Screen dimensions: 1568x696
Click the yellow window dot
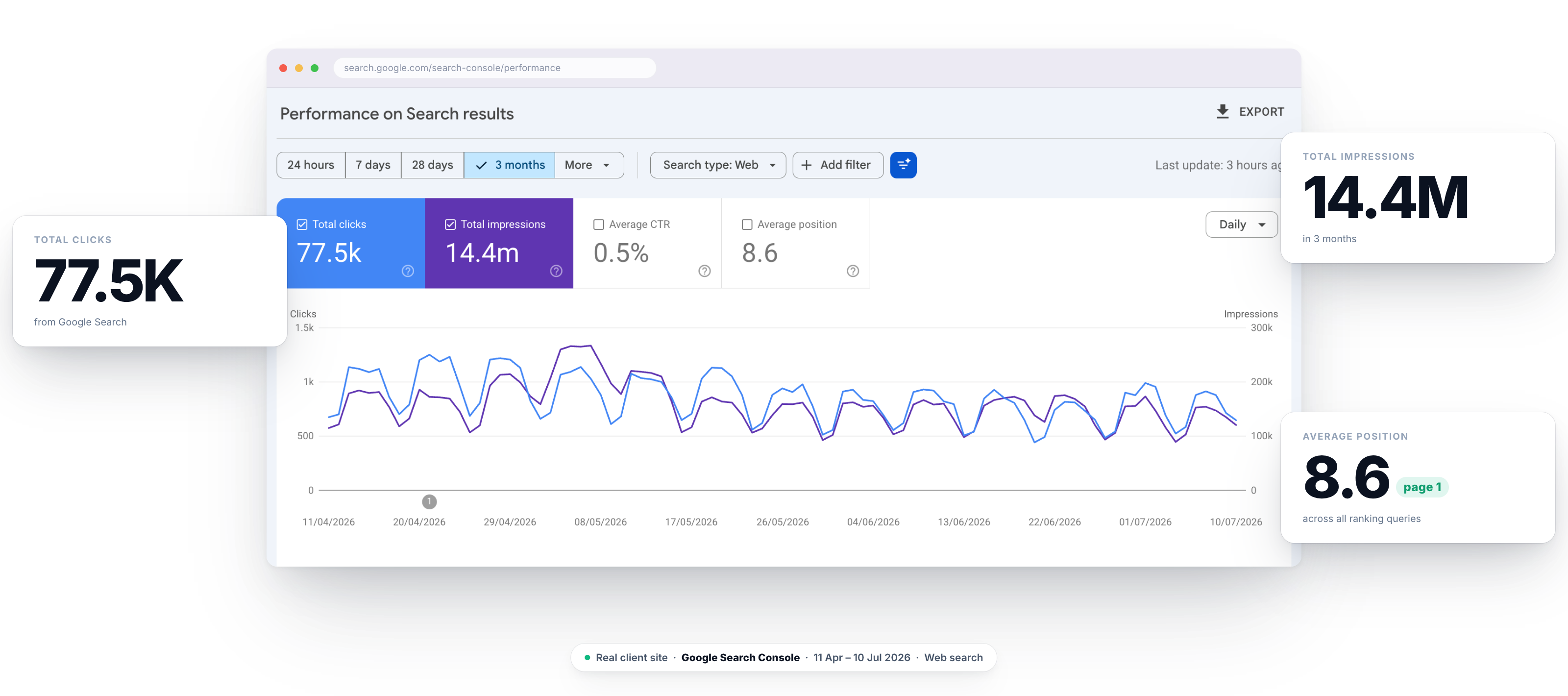pos(299,68)
